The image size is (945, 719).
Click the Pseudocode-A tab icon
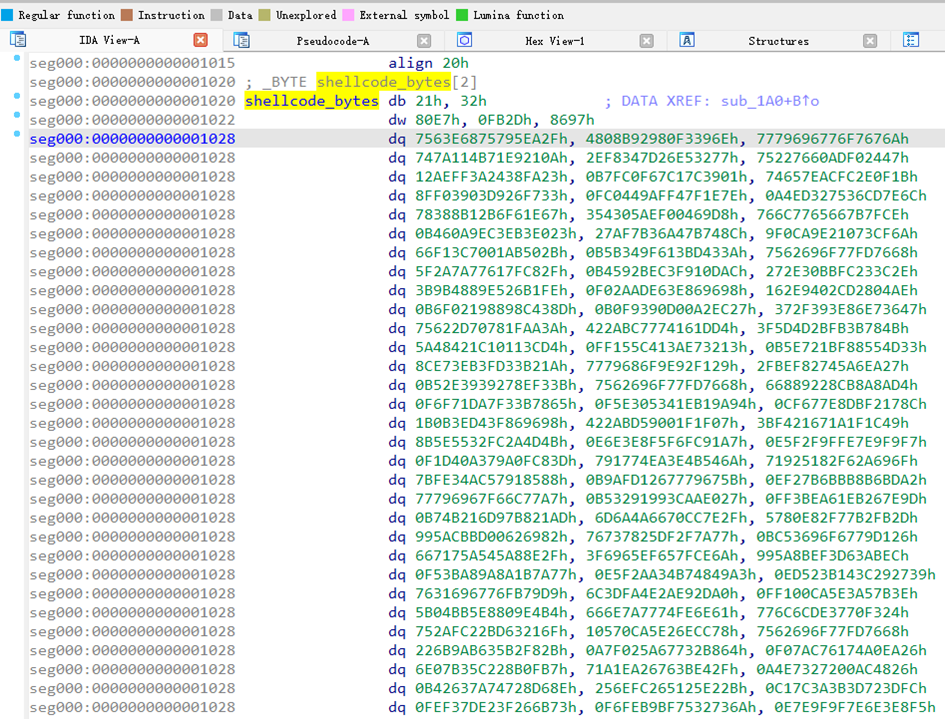click(242, 40)
